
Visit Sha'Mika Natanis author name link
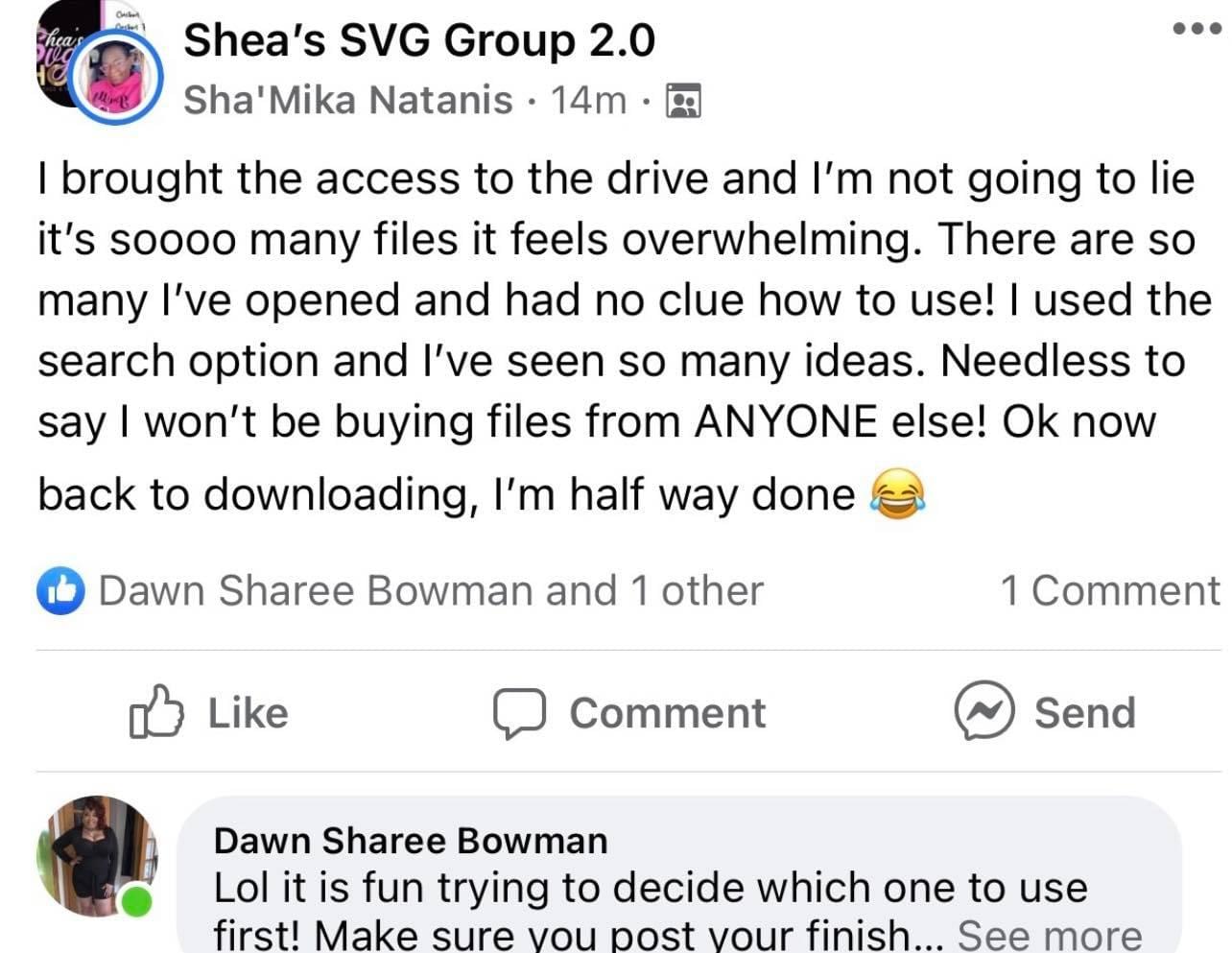pyautogui.click(x=347, y=100)
